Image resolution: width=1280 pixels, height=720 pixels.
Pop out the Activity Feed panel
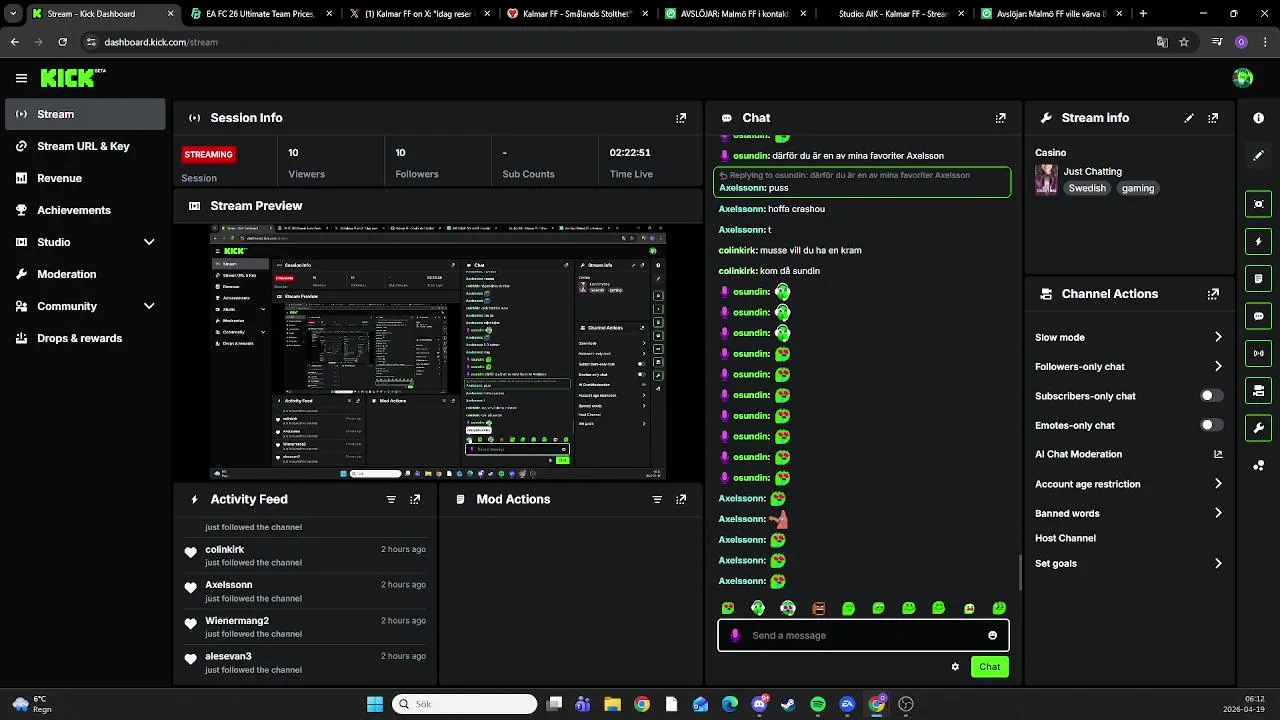[x=415, y=499]
